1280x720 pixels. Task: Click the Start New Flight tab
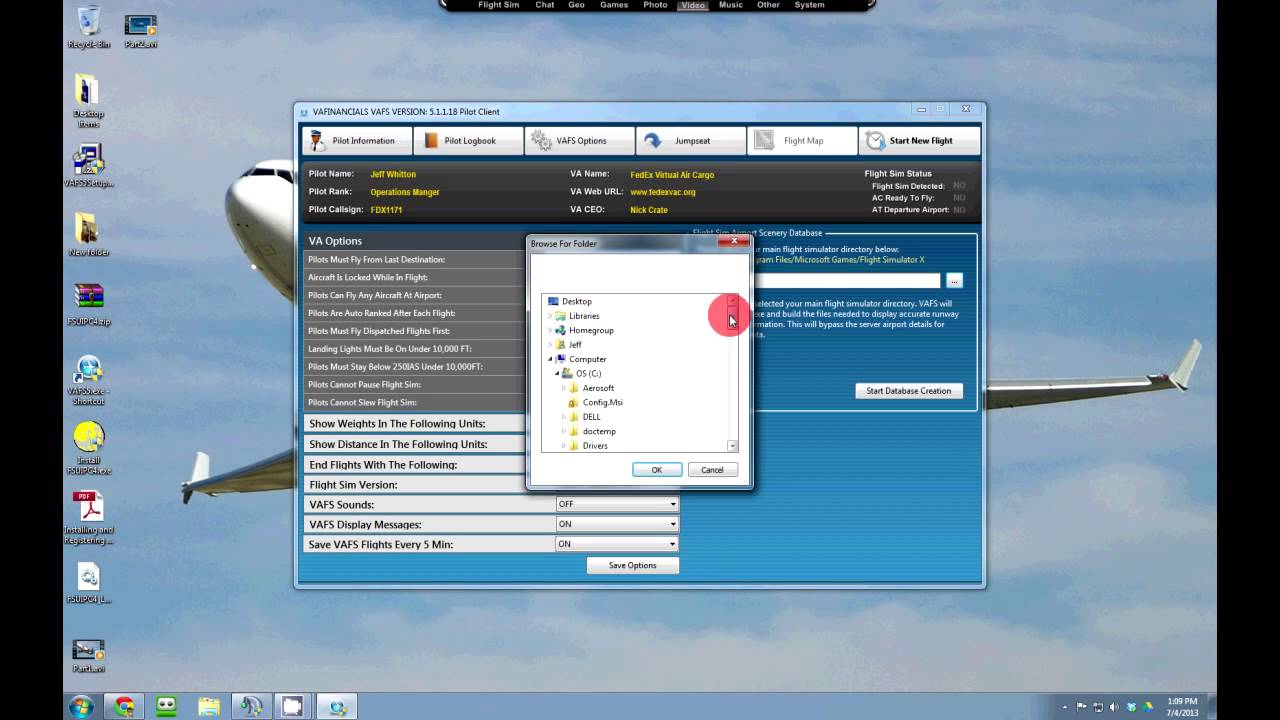(919, 141)
